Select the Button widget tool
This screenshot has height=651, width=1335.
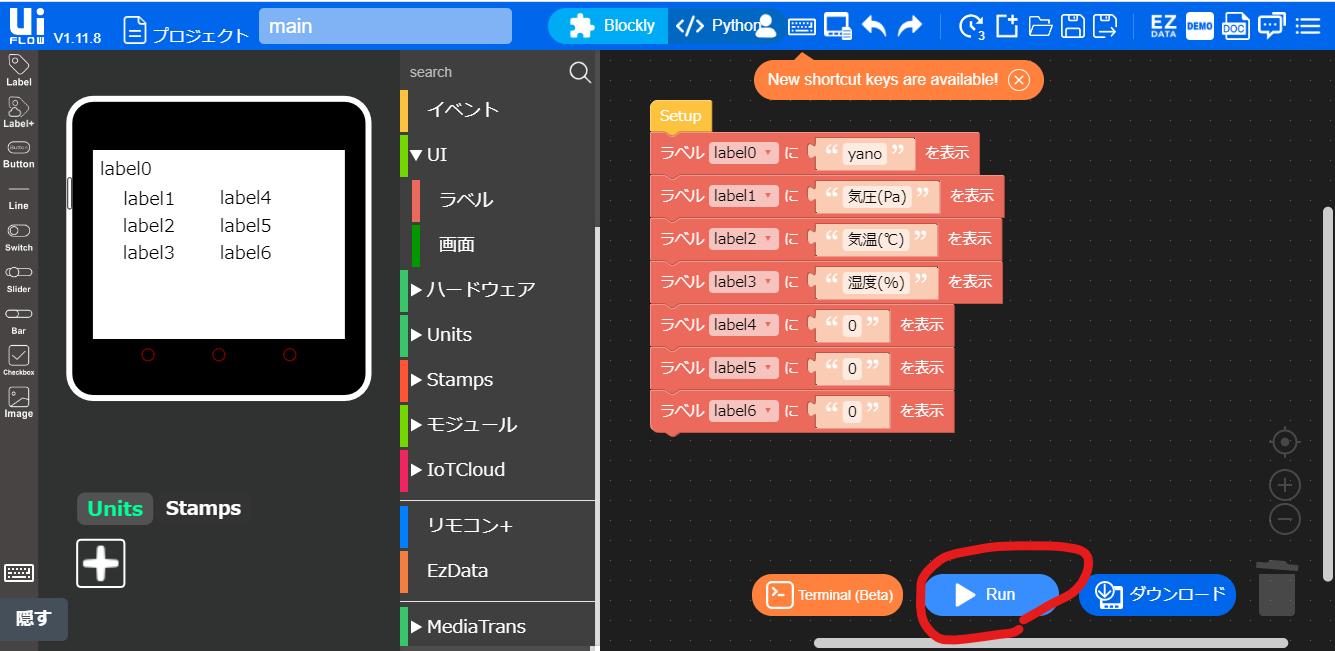tap(18, 152)
